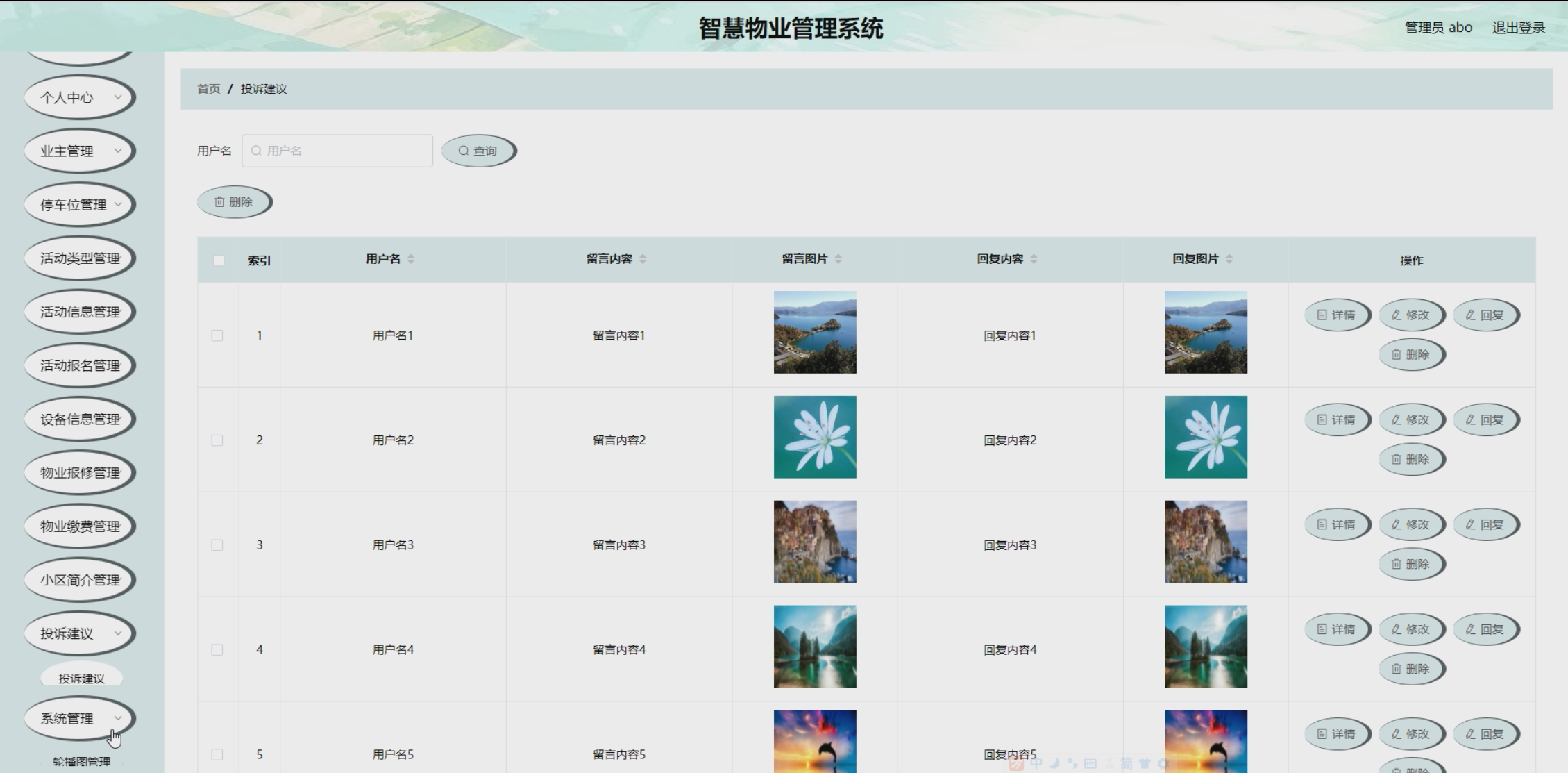This screenshot has width=1568, height=773.
Task: Sort the 回复内容 column using arrows
Action: coord(1034,259)
